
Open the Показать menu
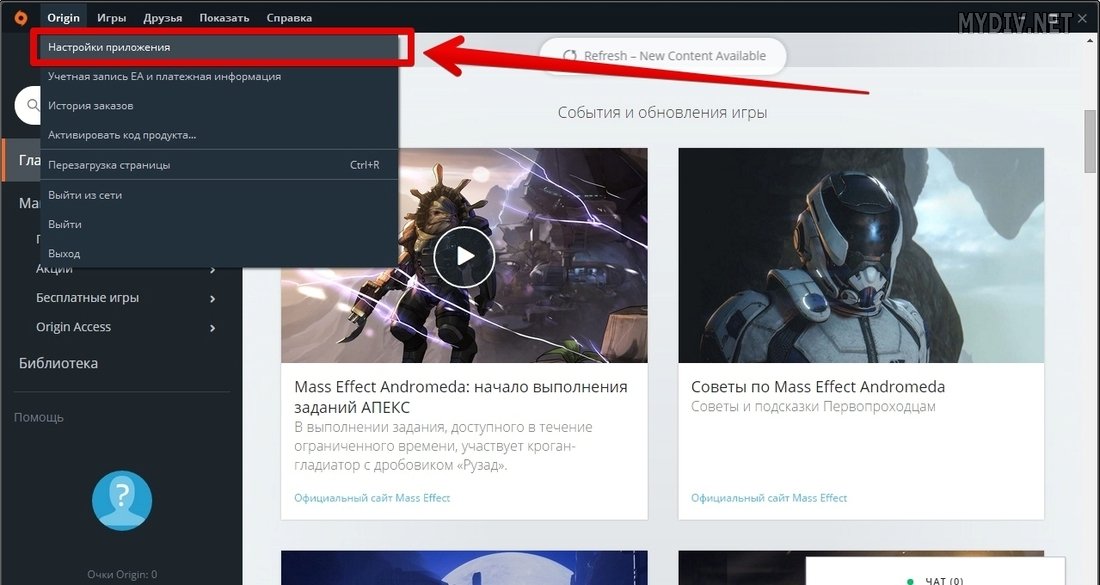click(x=224, y=18)
